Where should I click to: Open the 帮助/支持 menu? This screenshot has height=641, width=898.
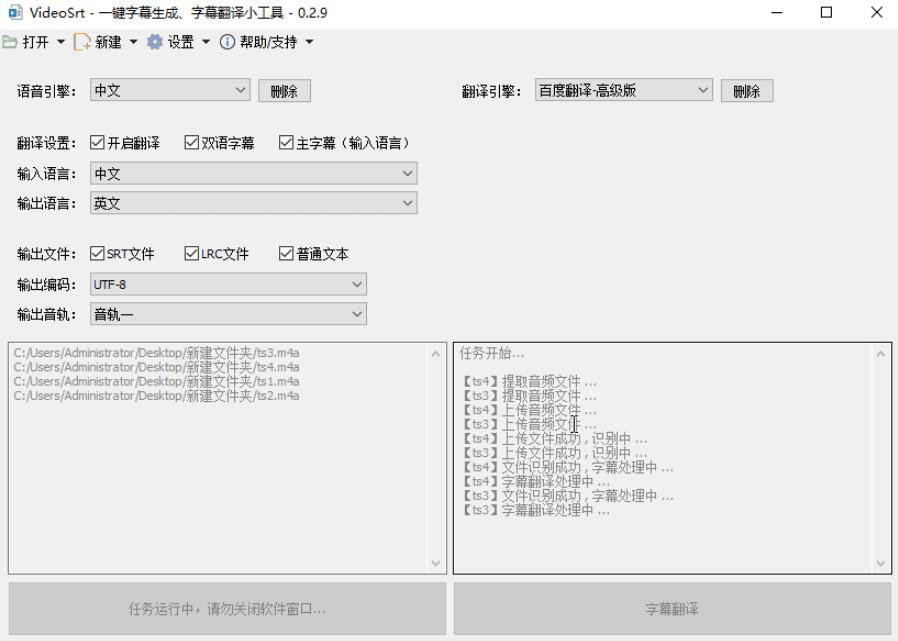point(269,42)
